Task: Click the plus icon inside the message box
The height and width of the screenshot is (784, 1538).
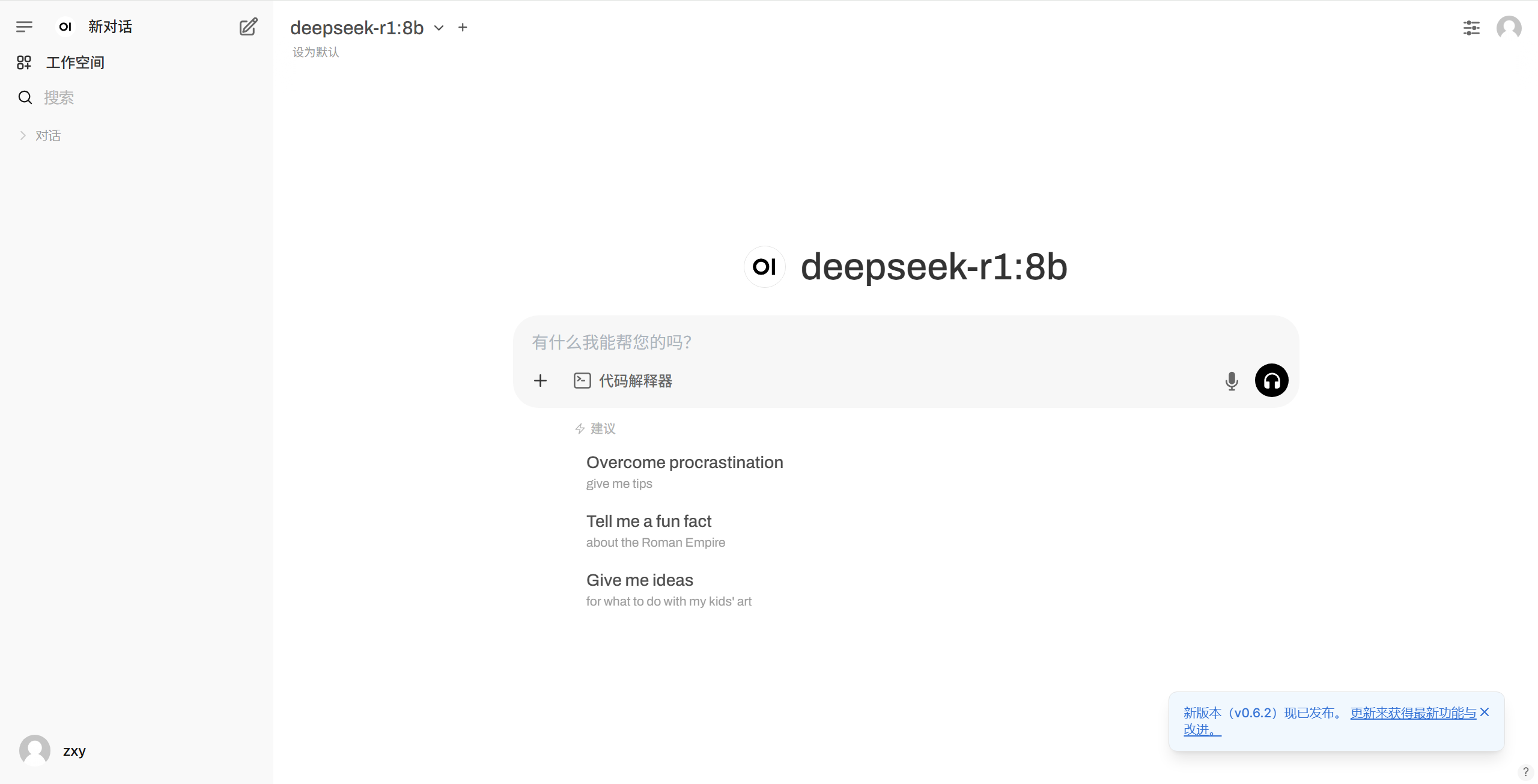Action: coord(540,380)
